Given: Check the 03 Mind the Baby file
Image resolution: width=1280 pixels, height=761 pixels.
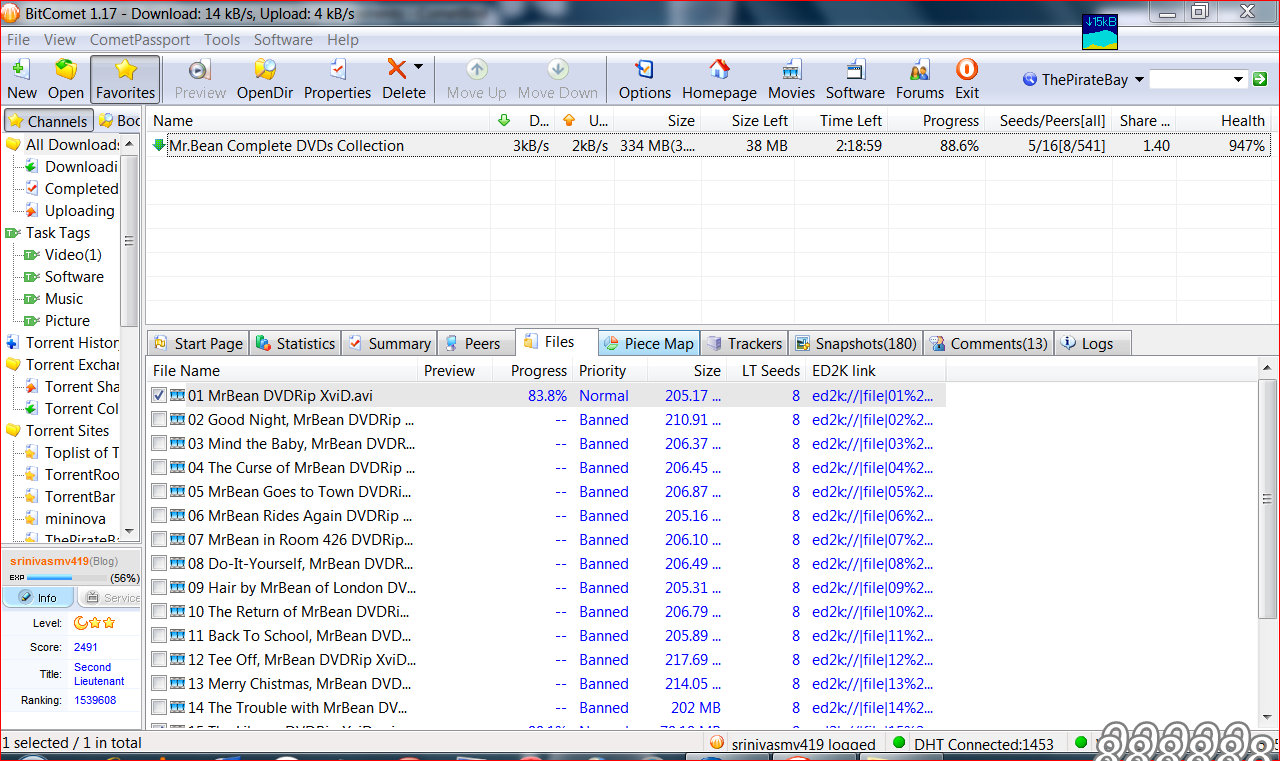Looking at the screenshot, I should (x=159, y=444).
